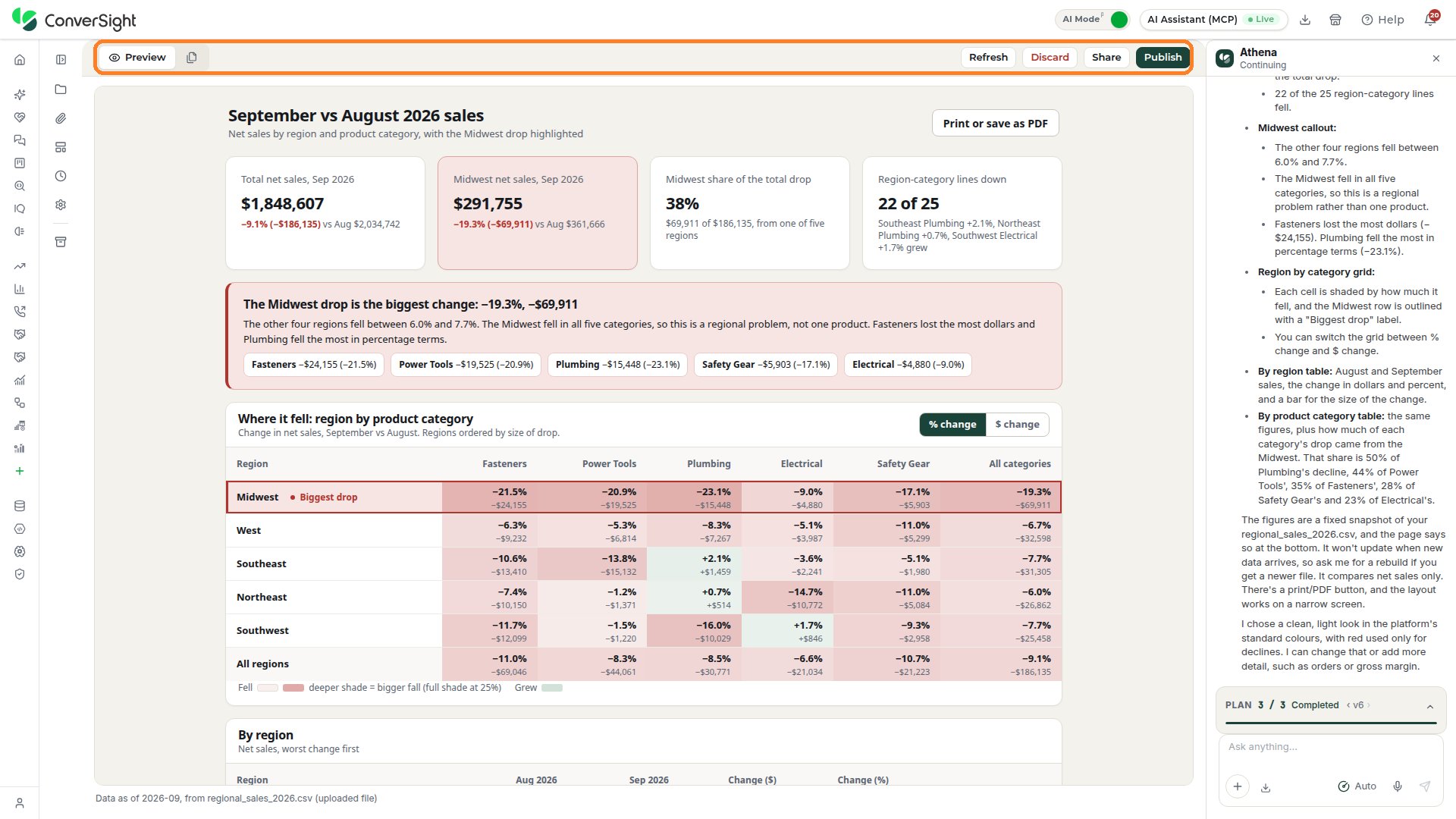Viewport: 1456px width, 819px height.
Task: Collapse the secondary sidebar panel icon
Action: coord(61,60)
